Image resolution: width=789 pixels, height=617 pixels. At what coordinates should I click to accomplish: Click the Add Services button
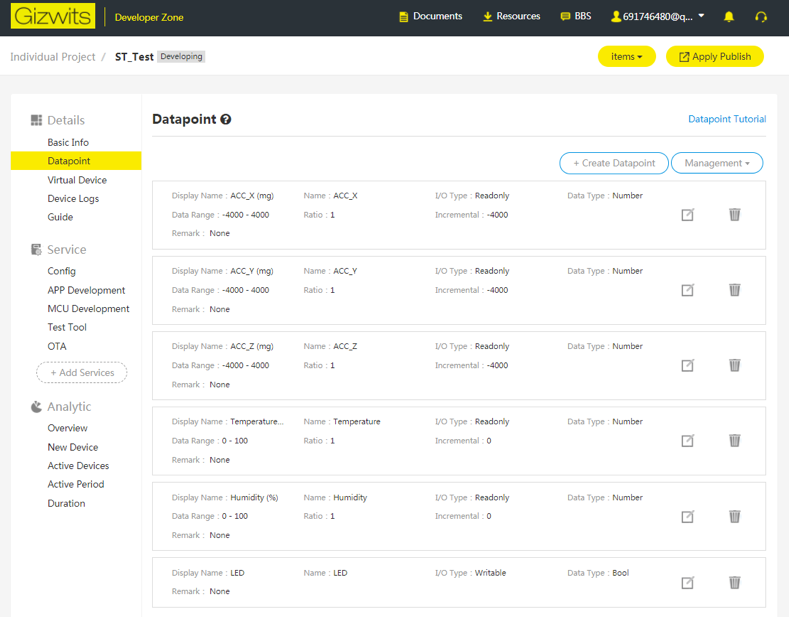[x=82, y=373]
